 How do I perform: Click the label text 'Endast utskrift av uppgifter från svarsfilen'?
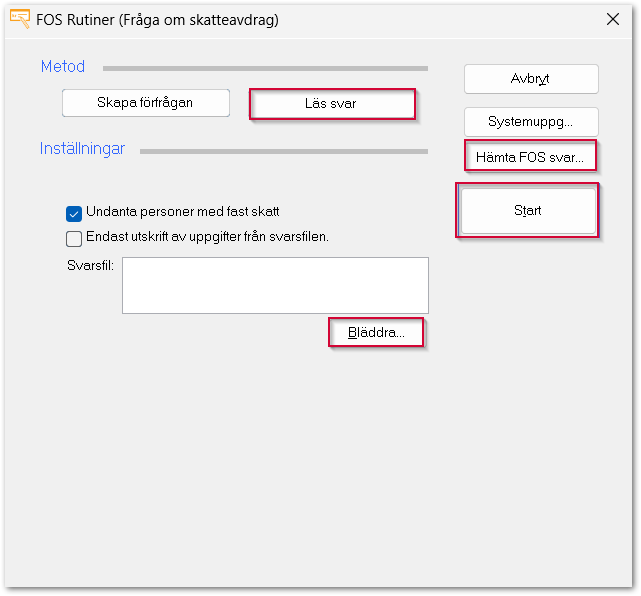(208, 237)
